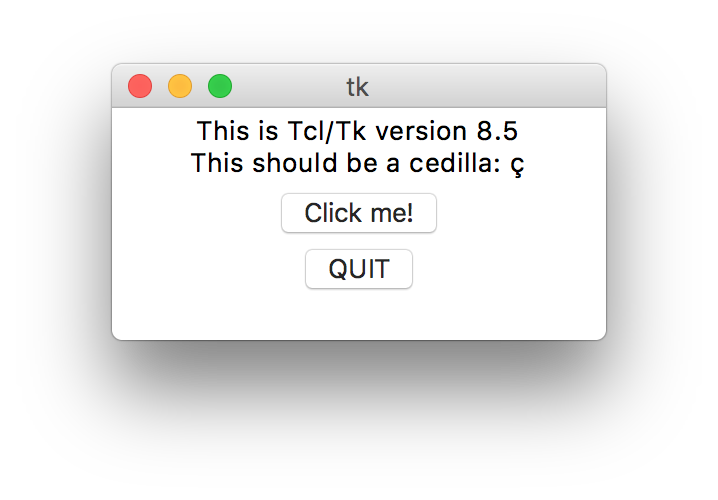The height and width of the screenshot is (500, 718).
Task: Click the ç character at the label end
Action: [x=517, y=165]
